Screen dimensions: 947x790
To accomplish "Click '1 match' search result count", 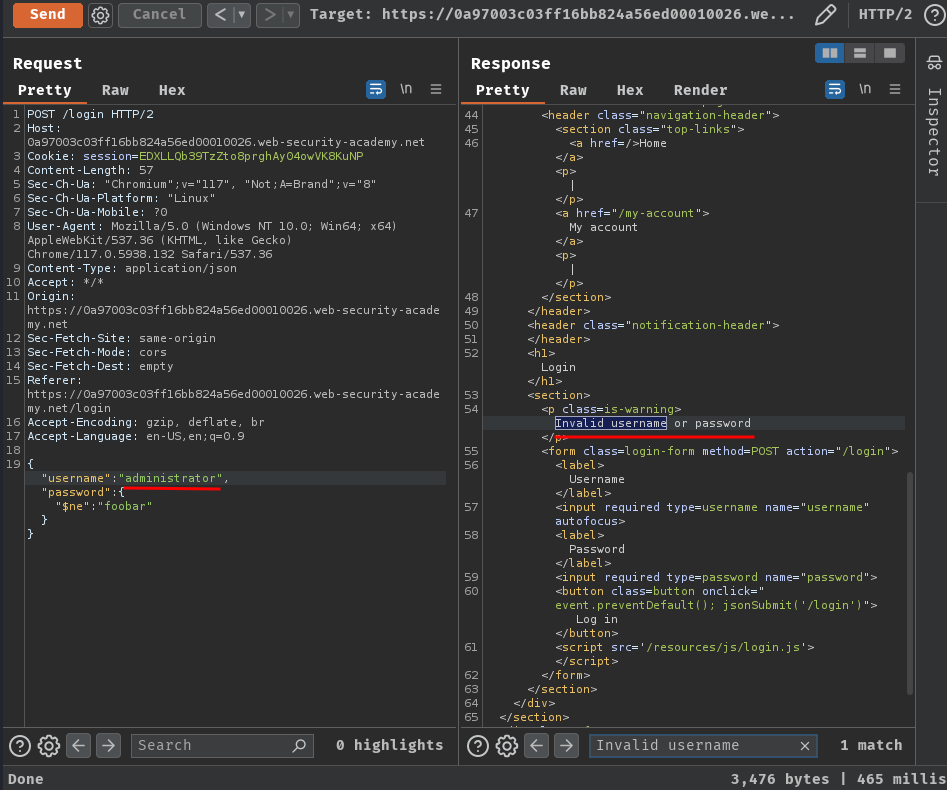I will click(871, 745).
